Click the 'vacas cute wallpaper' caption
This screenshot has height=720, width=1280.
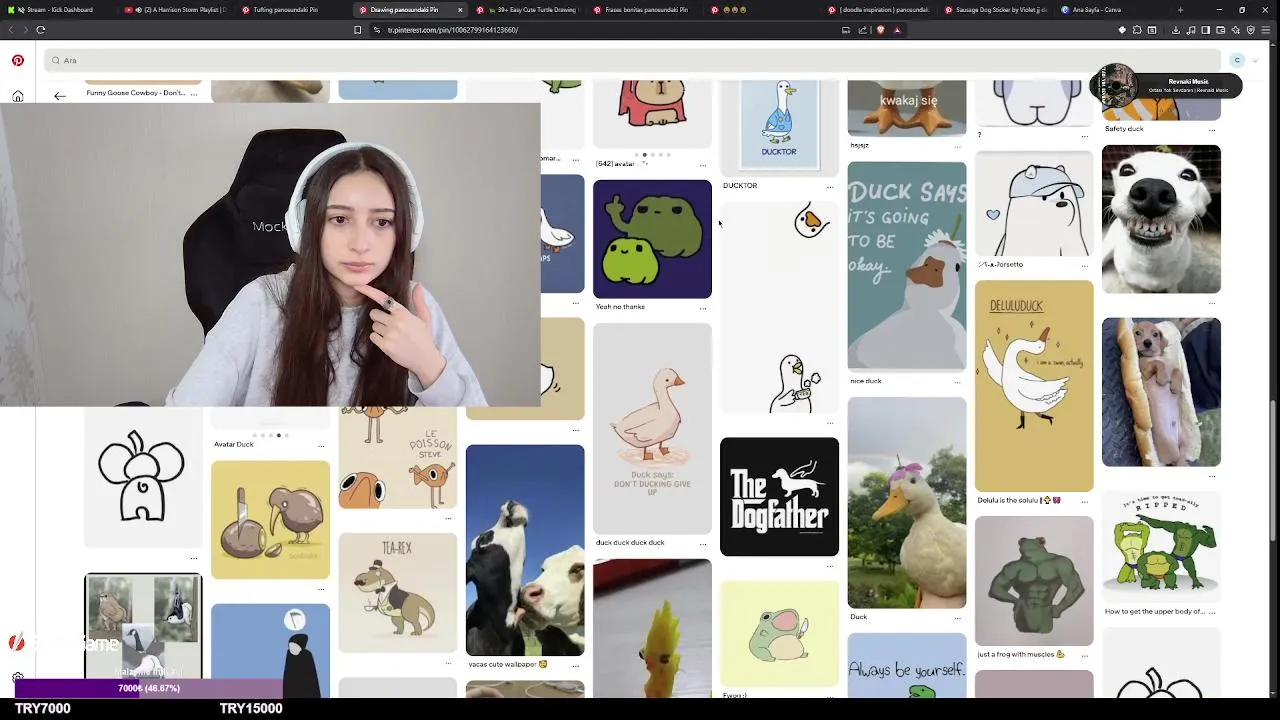[508, 664]
